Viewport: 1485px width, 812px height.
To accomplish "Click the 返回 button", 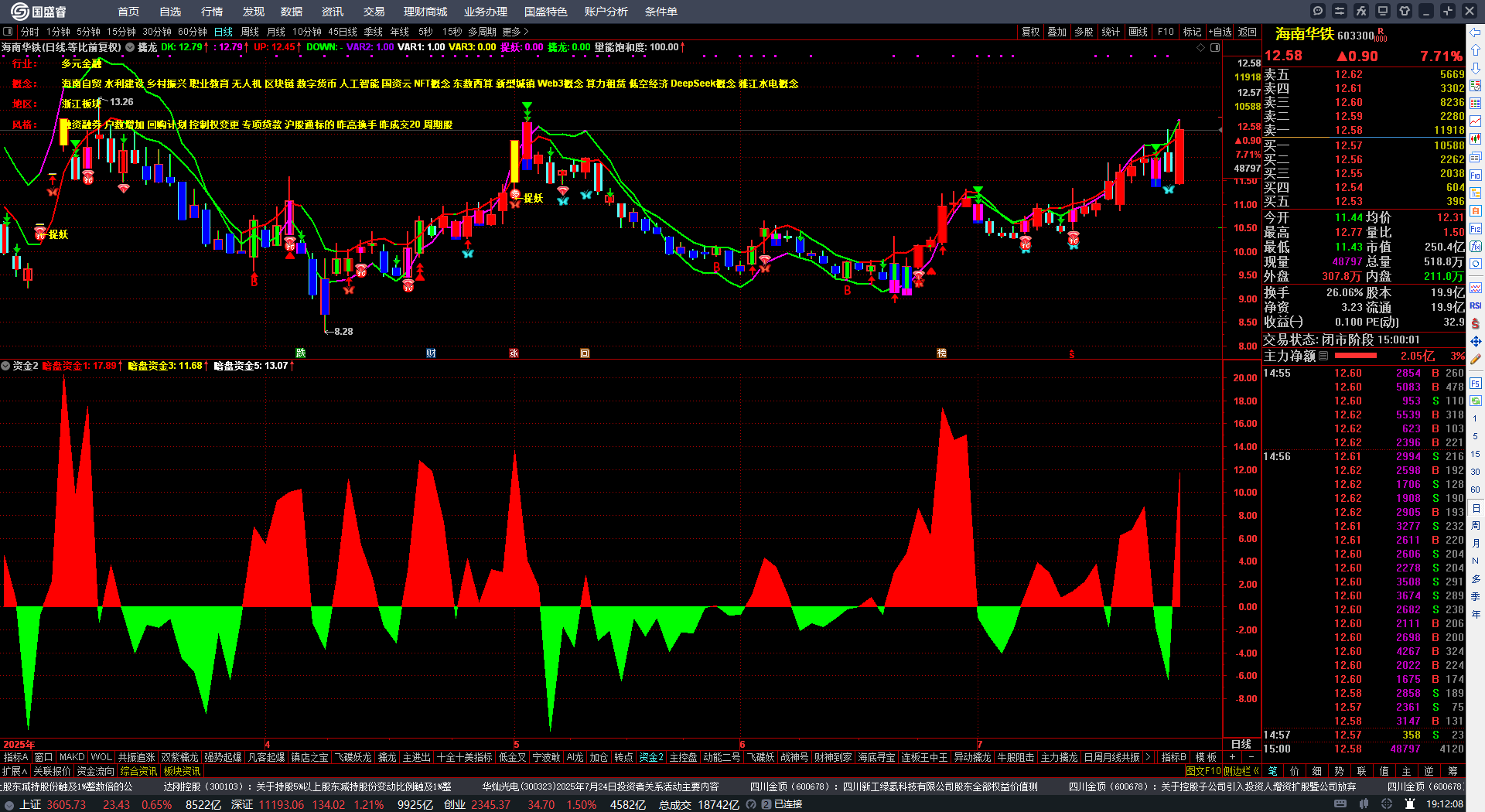I will pos(1248,32).
